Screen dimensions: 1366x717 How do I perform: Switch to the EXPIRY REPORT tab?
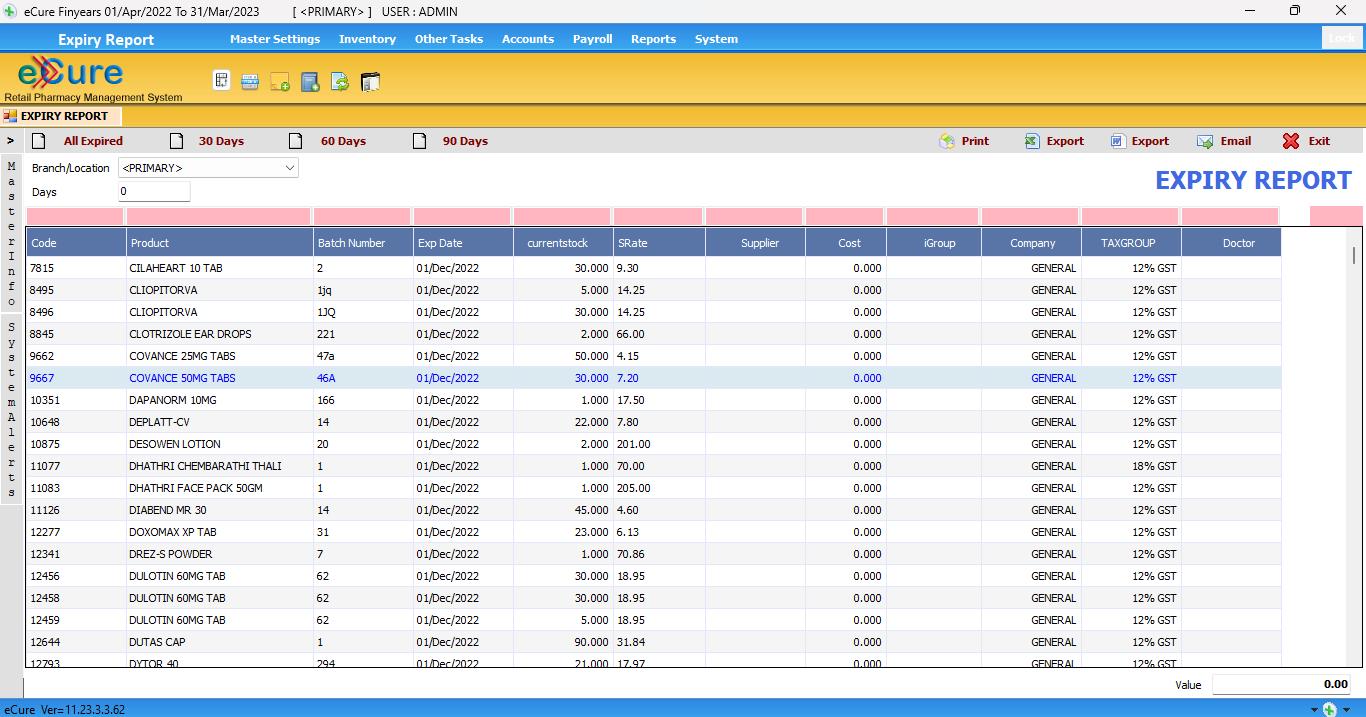tap(63, 116)
